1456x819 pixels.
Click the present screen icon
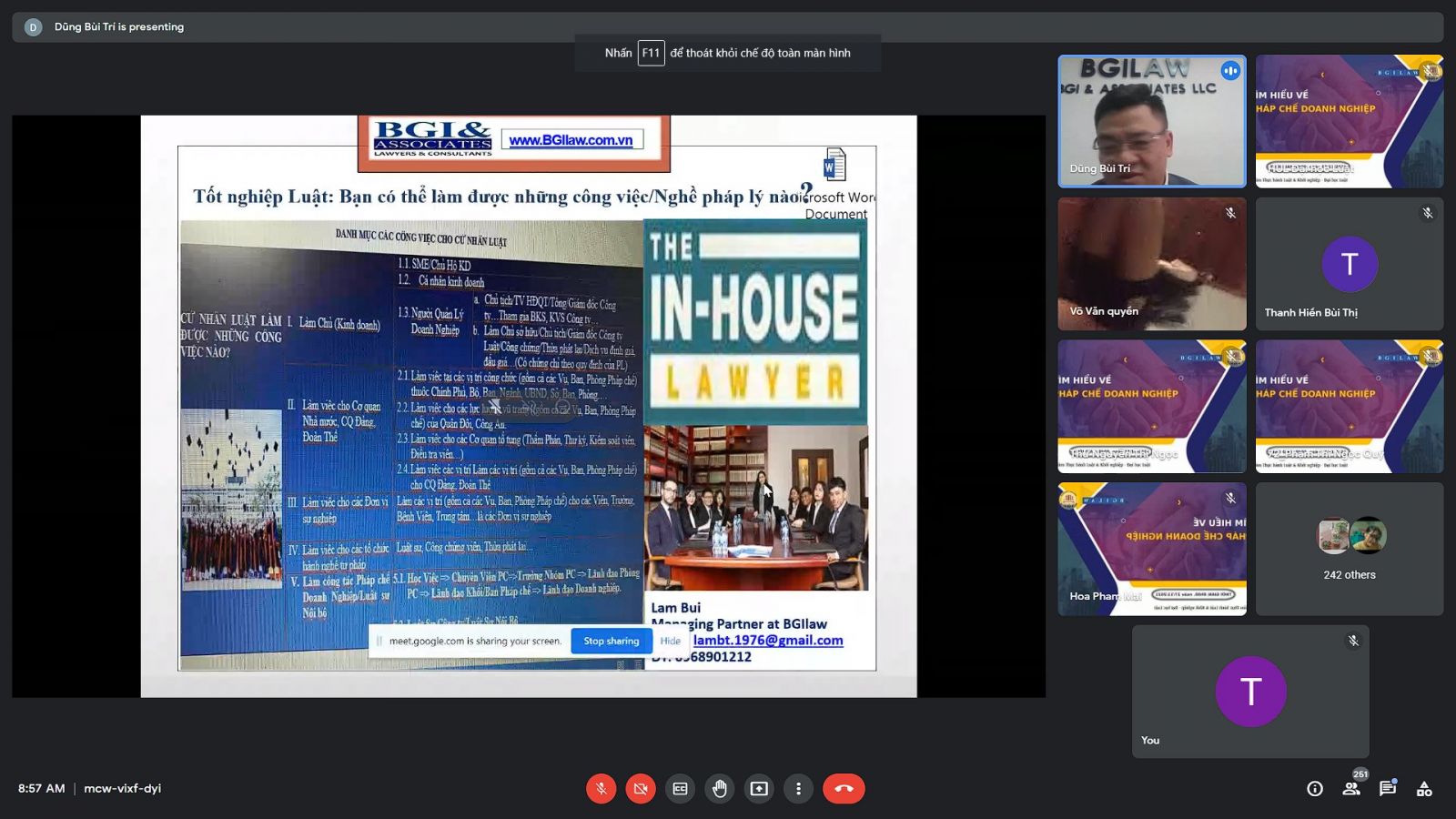759,789
